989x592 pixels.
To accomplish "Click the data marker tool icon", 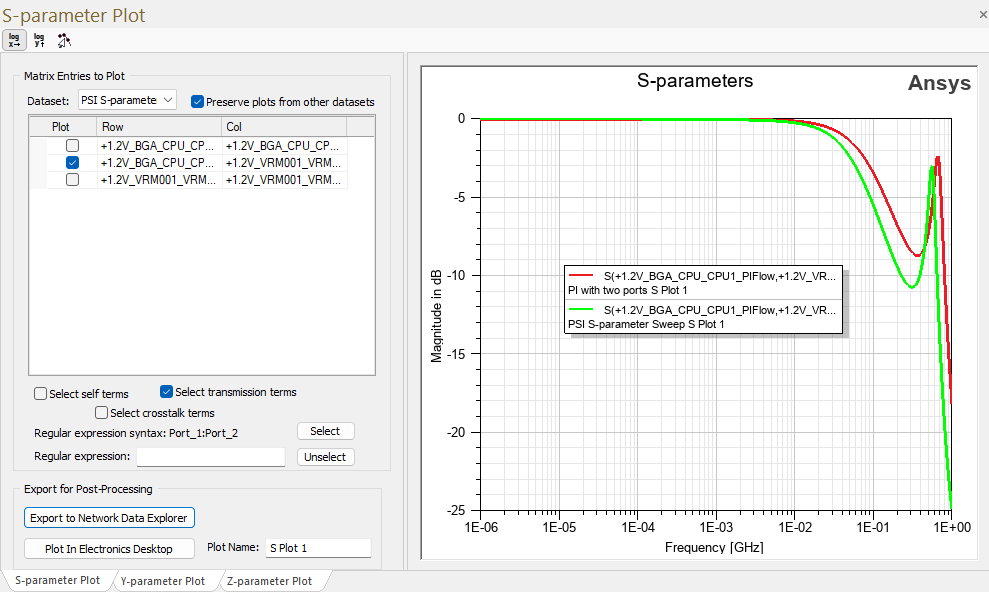I will (64, 41).
